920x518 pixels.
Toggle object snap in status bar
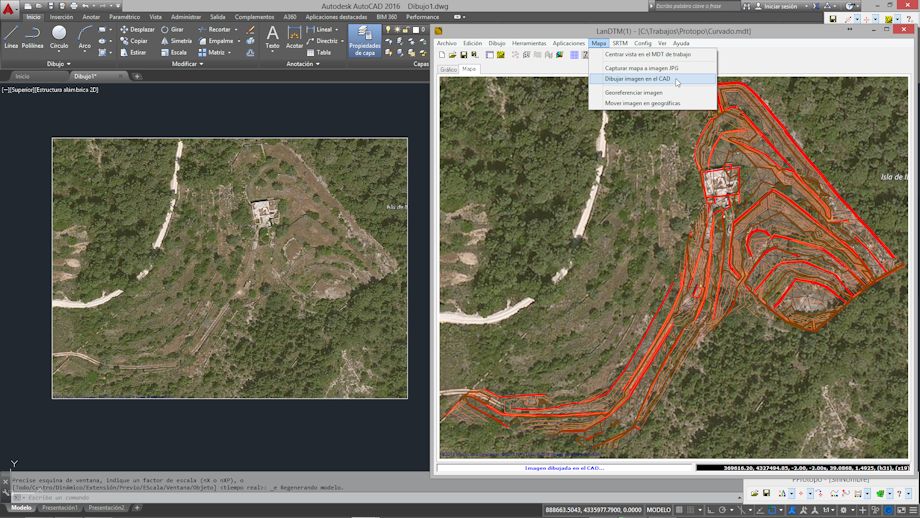(773, 510)
